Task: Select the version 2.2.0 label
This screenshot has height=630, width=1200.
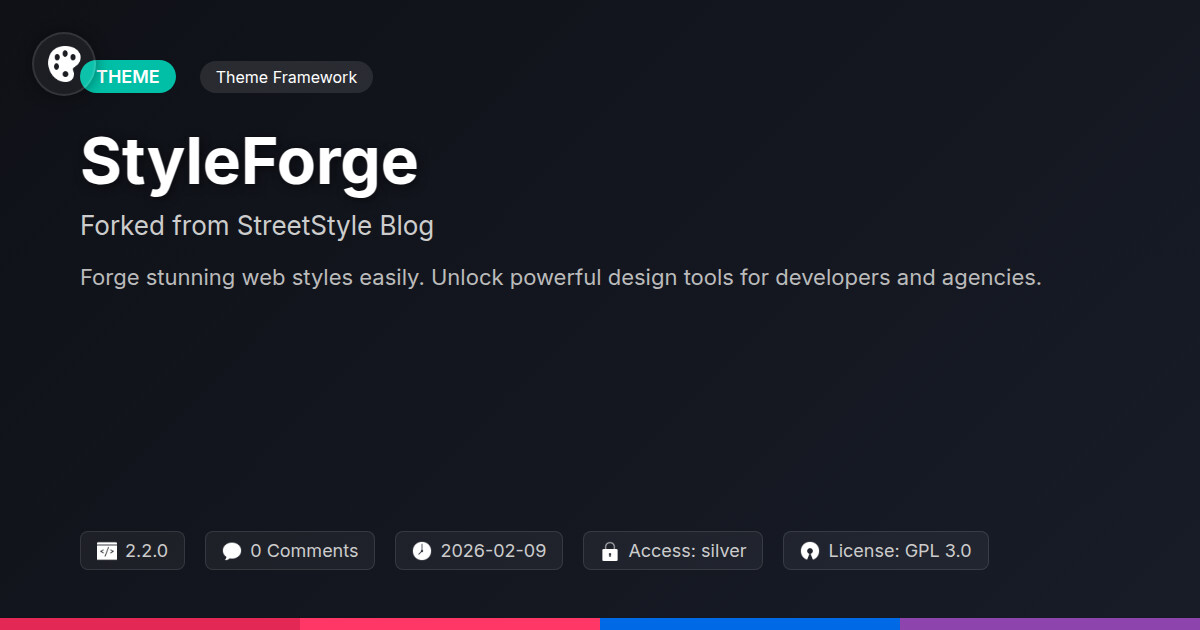Action: [146, 551]
